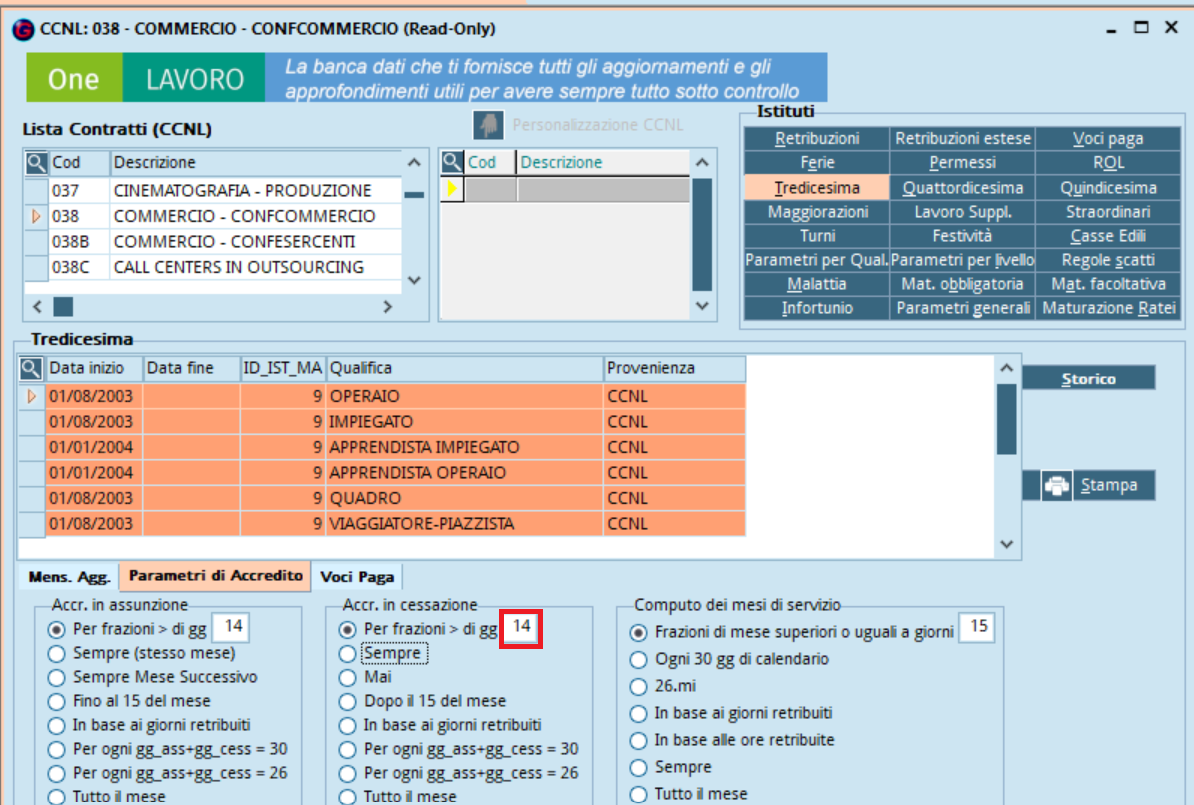
Task: Click the One LAVORO banner logo
Action: 146,79
